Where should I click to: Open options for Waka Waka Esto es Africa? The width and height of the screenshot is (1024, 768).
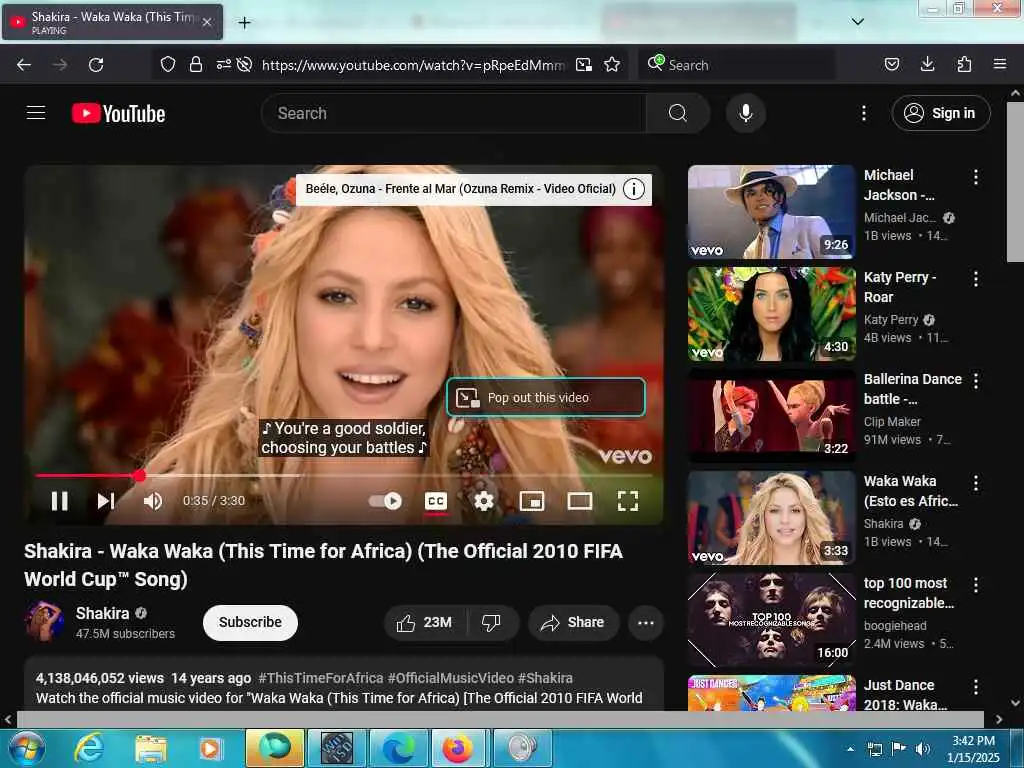pos(976,483)
